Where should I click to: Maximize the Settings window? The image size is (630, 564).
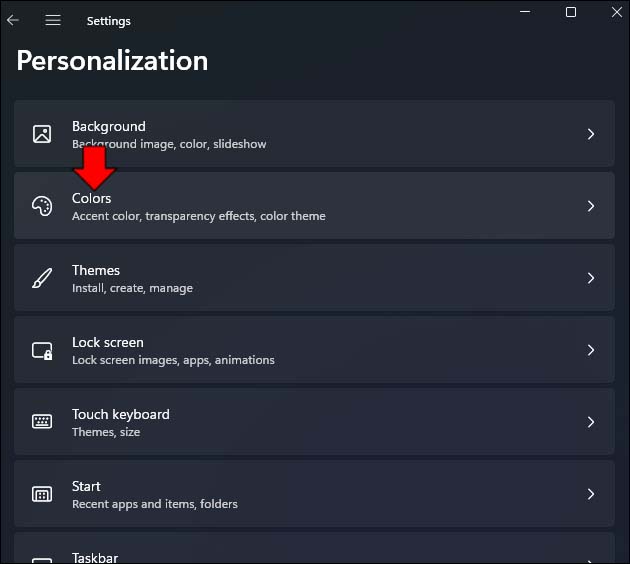(571, 12)
